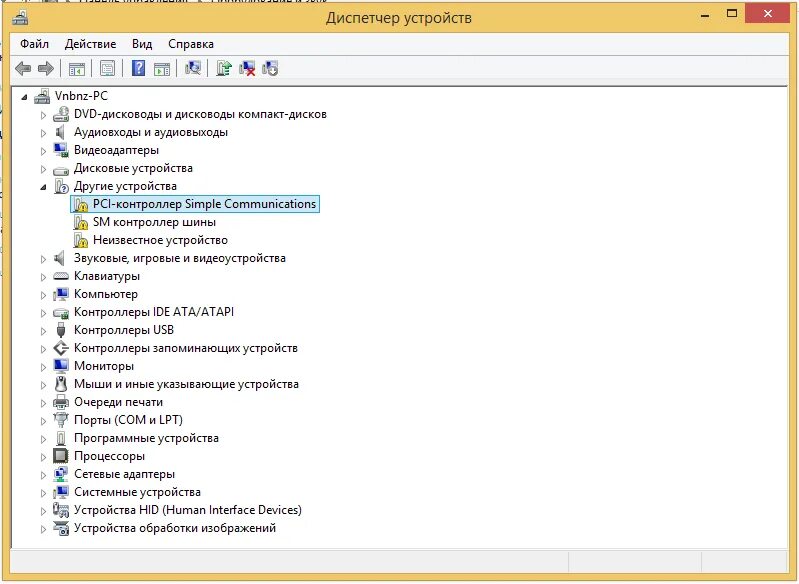The height and width of the screenshot is (584, 799).
Task: Click the last toolbar icon with down arrow
Action: (x=270, y=68)
